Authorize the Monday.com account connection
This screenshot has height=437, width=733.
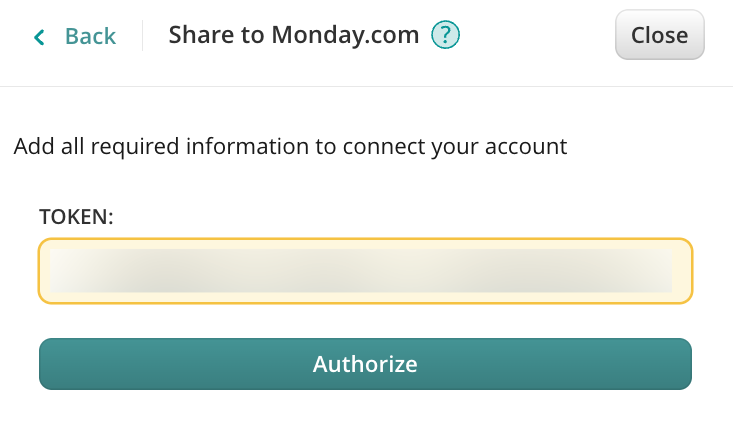(x=365, y=363)
